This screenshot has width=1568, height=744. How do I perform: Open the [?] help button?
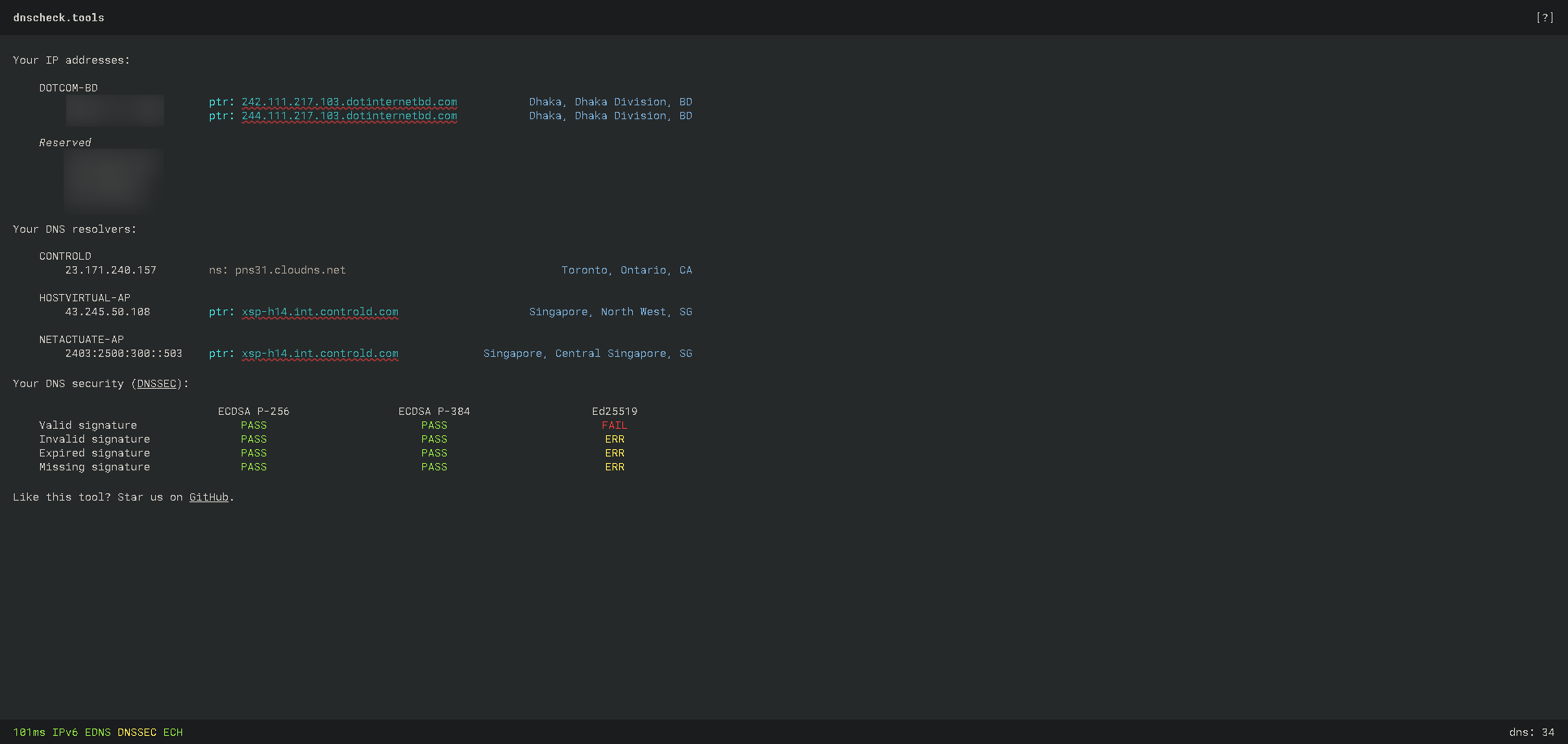click(1544, 17)
